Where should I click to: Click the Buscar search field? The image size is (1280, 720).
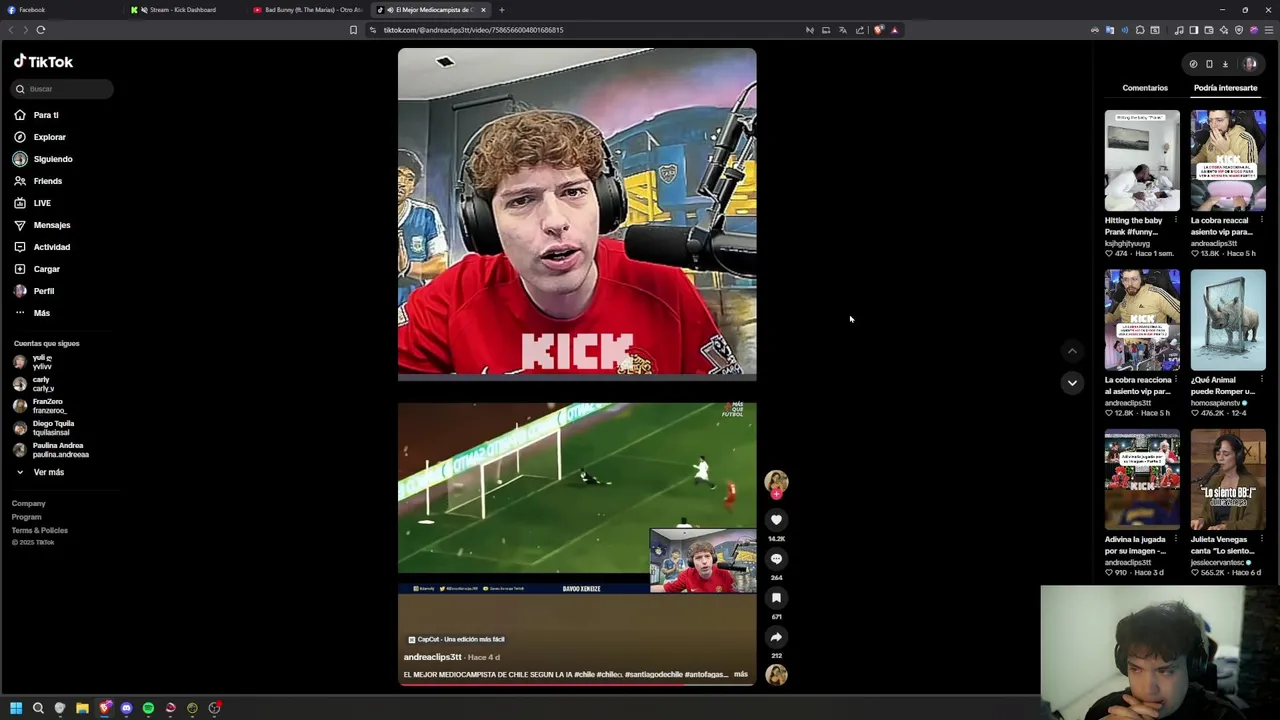62,89
